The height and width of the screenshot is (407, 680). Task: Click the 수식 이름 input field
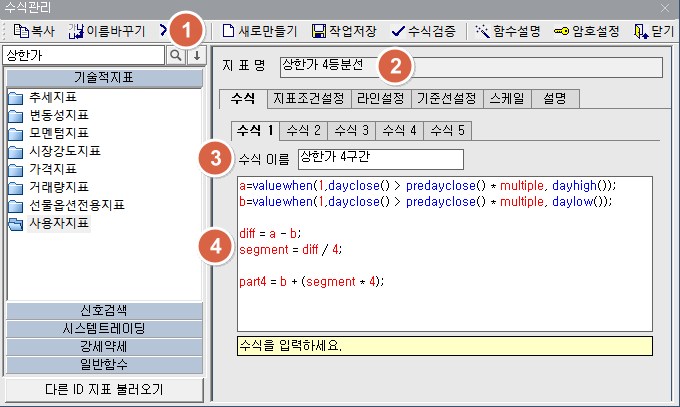coord(381,159)
